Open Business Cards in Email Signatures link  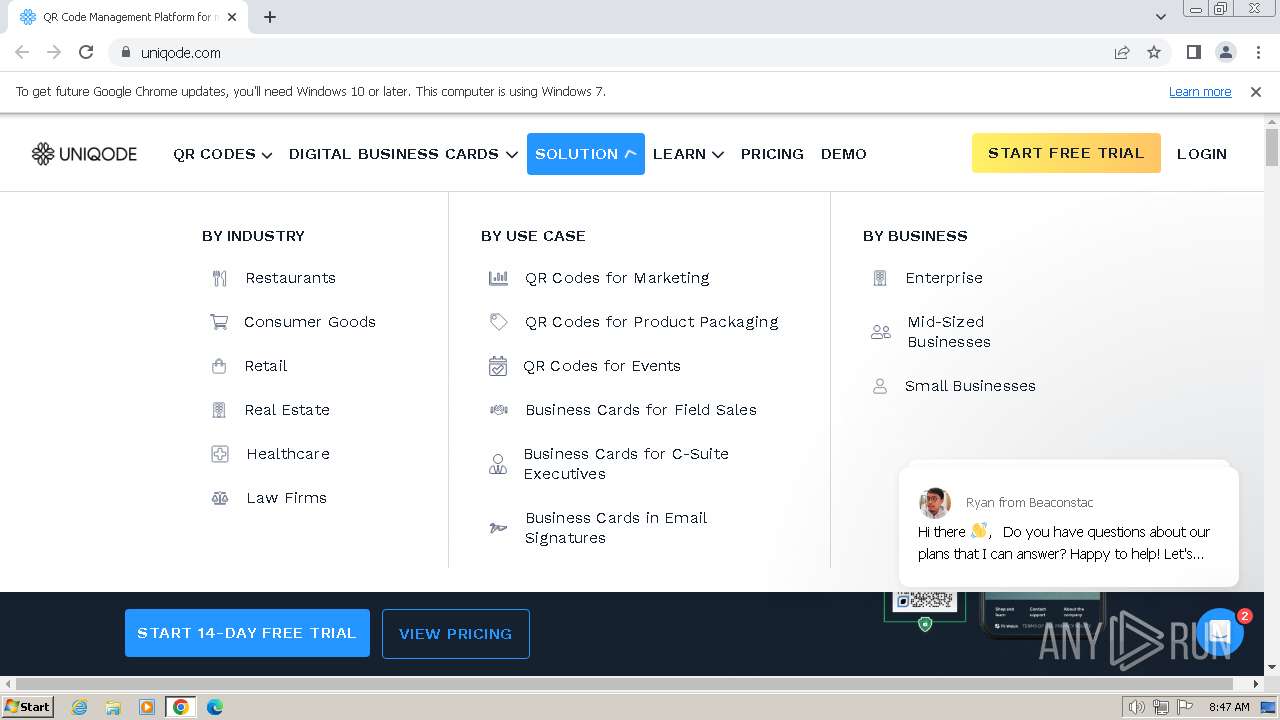[x=616, y=528]
